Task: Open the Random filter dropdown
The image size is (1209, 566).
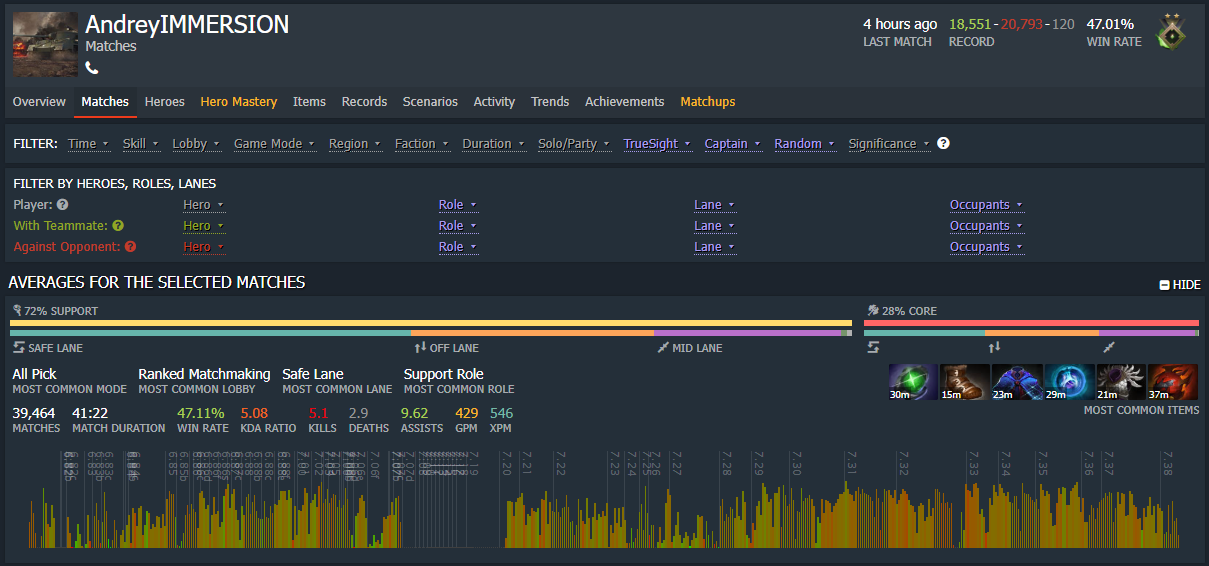Action: tap(804, 143)
